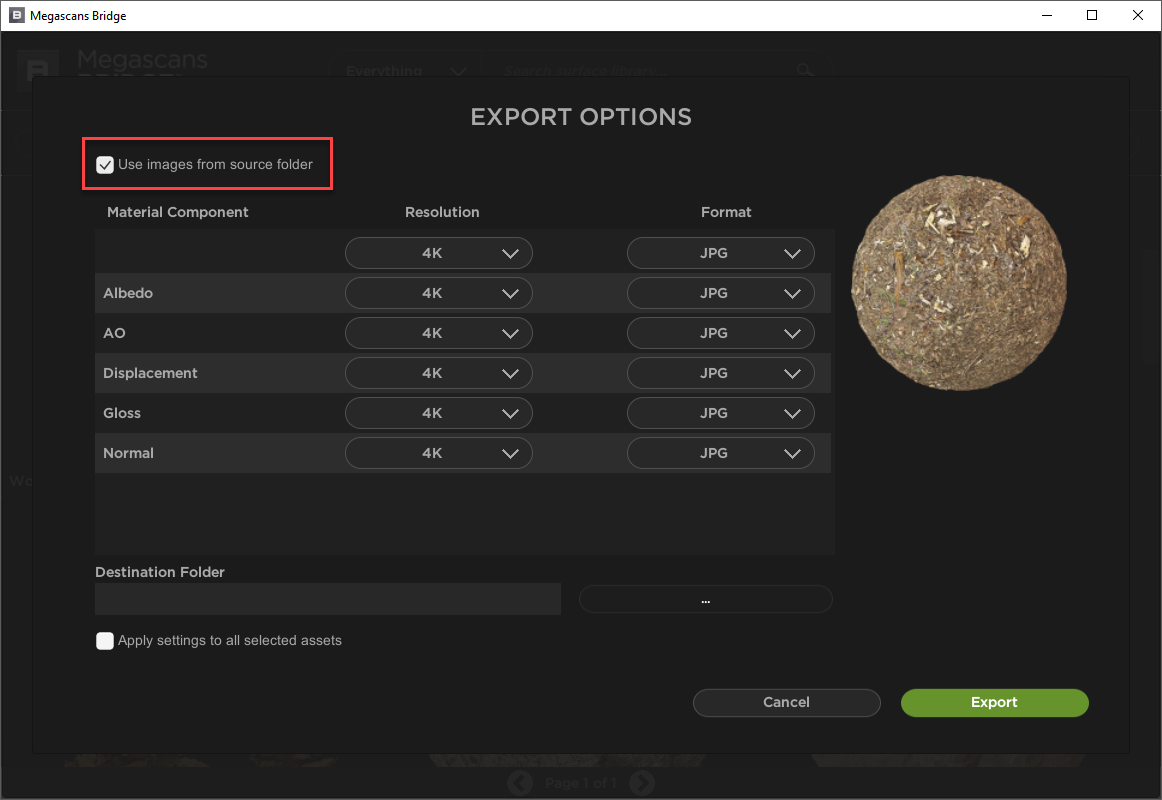Click the browse ... button for destination folder
Viewport: 1162px width, 800px height.
[x=705, y=599]
